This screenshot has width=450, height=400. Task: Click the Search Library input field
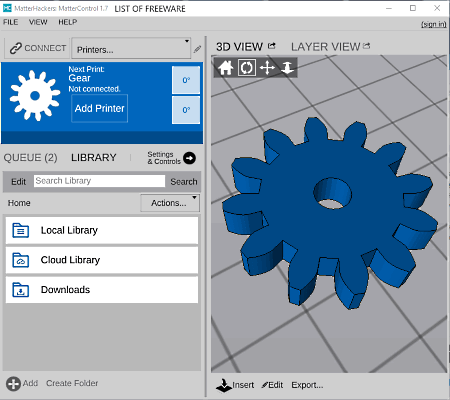[99, 181]
